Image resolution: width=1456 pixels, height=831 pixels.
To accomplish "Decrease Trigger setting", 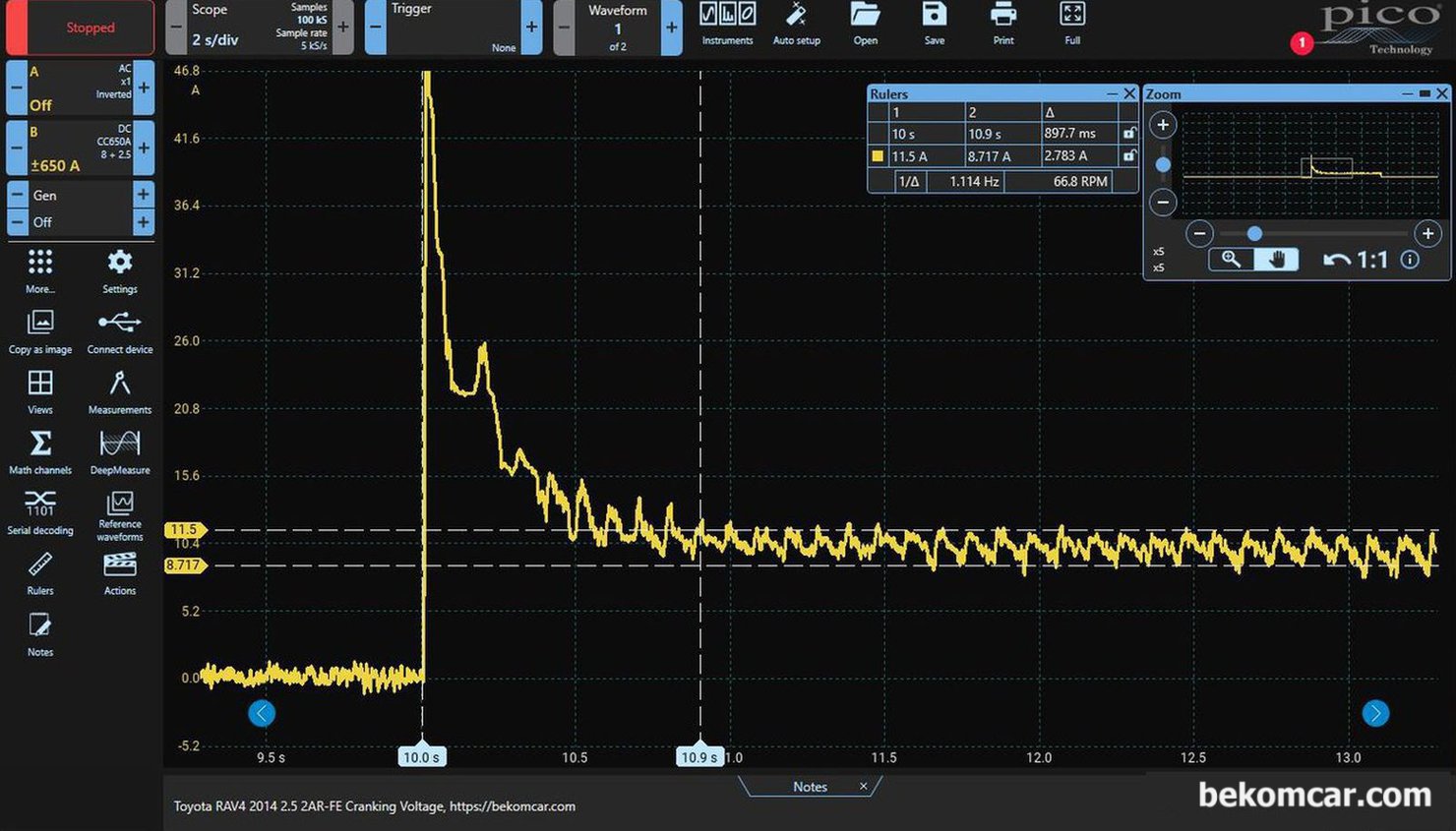I will pyautogui.click(x=375, y=27).
